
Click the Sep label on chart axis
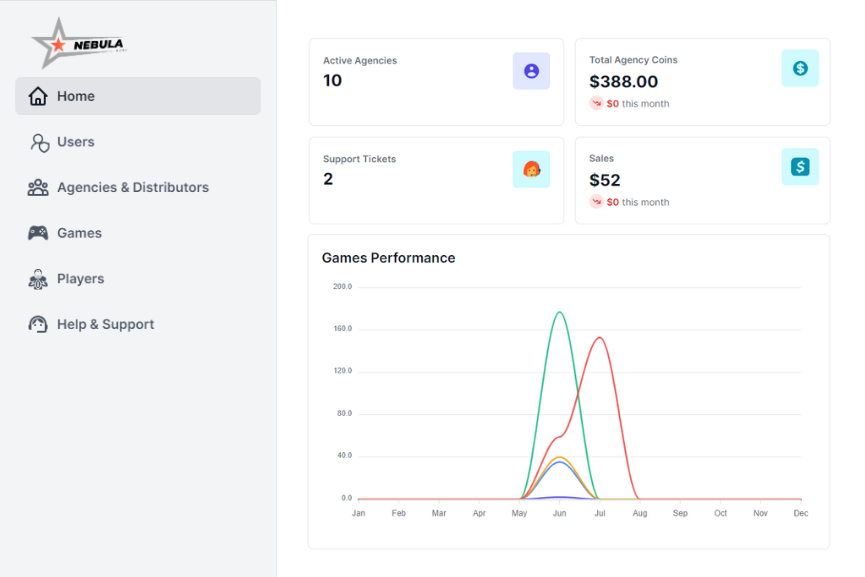click(680, 513)
